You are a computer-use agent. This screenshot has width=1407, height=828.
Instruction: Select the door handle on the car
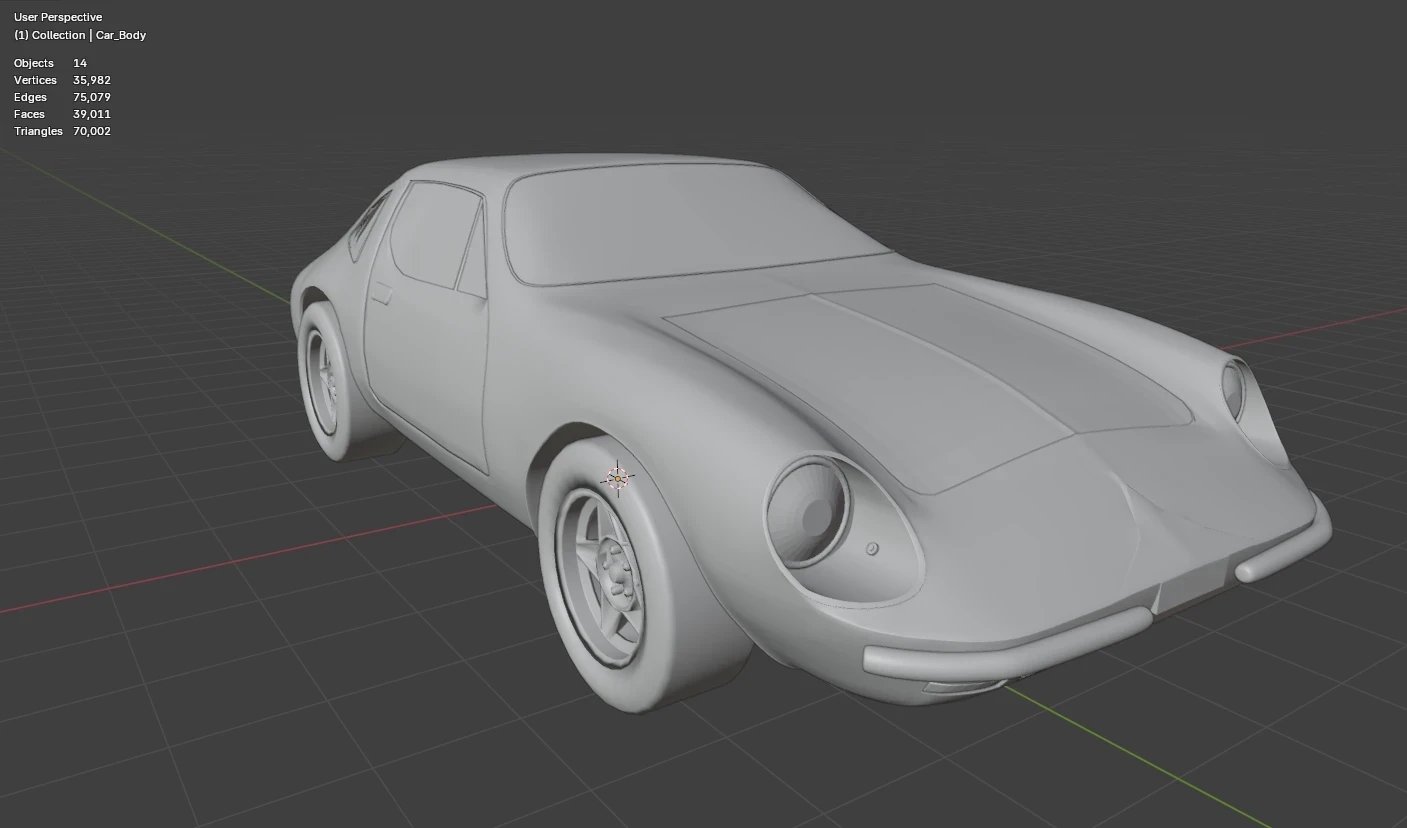[x=381, y=293]
